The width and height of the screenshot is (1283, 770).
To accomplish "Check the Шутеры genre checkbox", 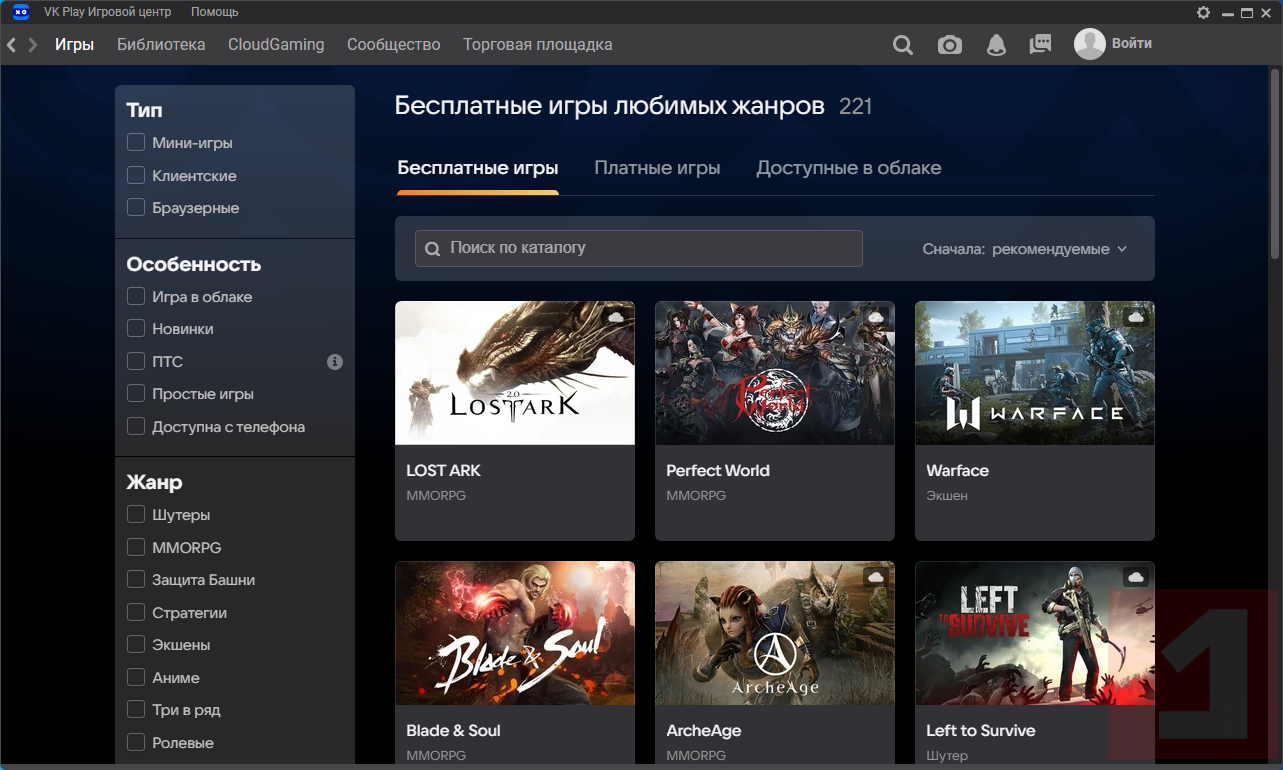I will tap(136, 515).
